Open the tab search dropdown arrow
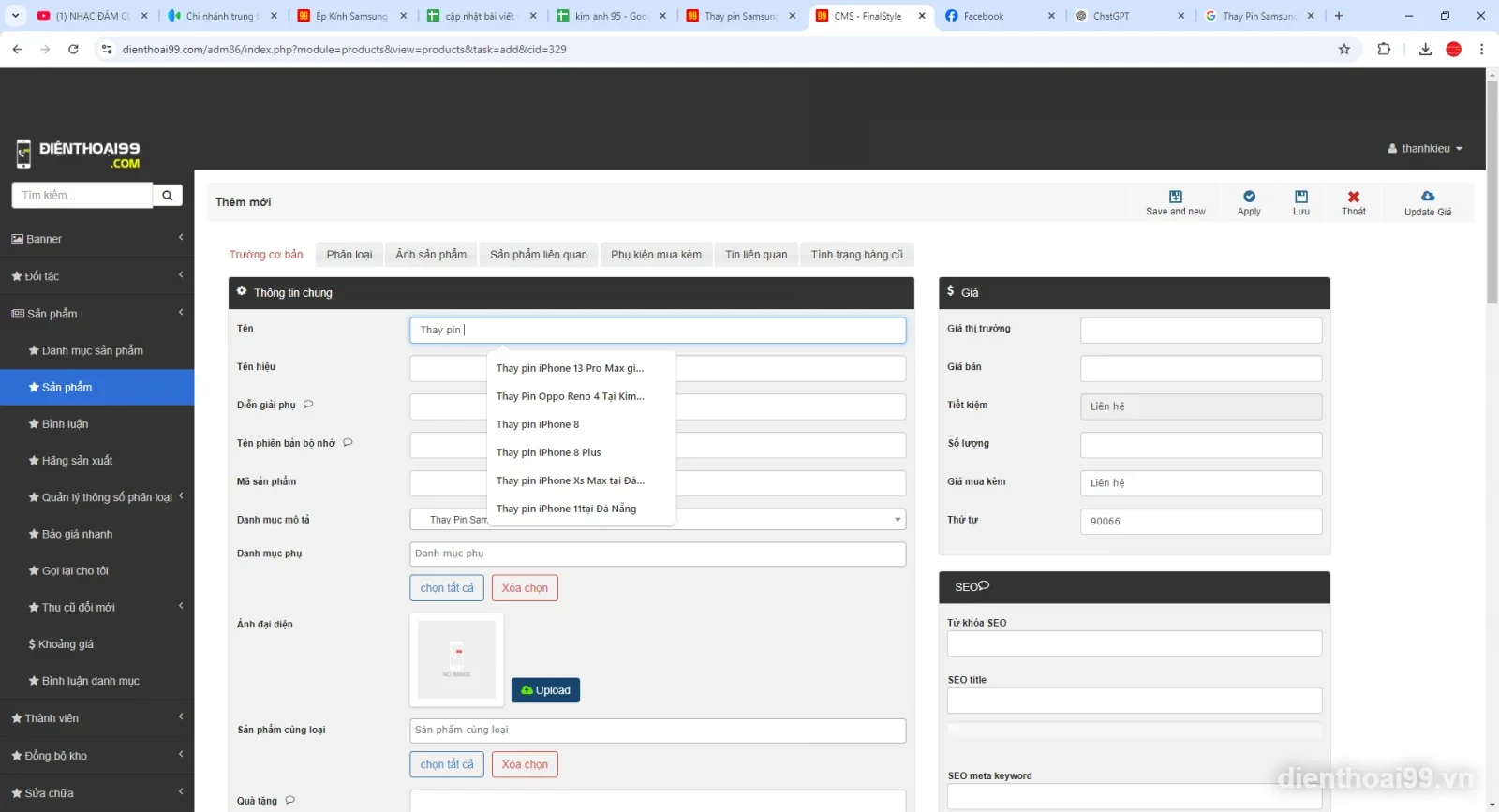Image resolution: width=1499 pixels, height=812 pixels. 15,16
